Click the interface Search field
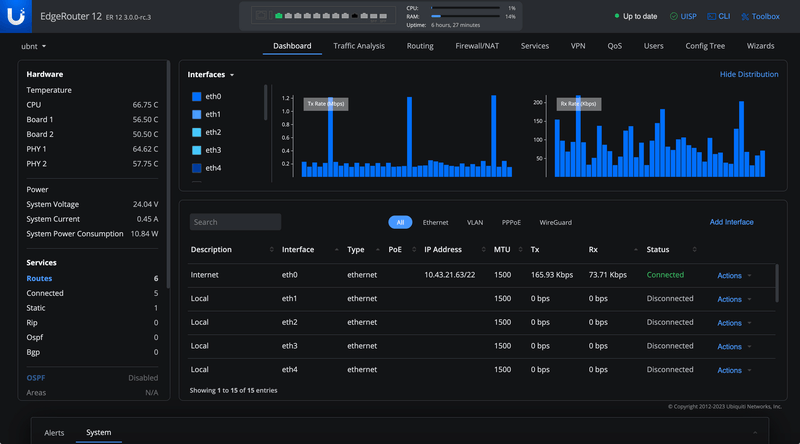This screenshot has height=444, width=800. (235, 222)
